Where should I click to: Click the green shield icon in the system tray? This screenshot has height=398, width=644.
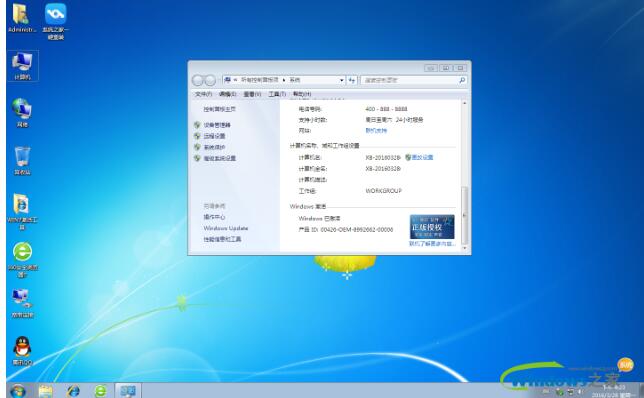click(559, 392)
